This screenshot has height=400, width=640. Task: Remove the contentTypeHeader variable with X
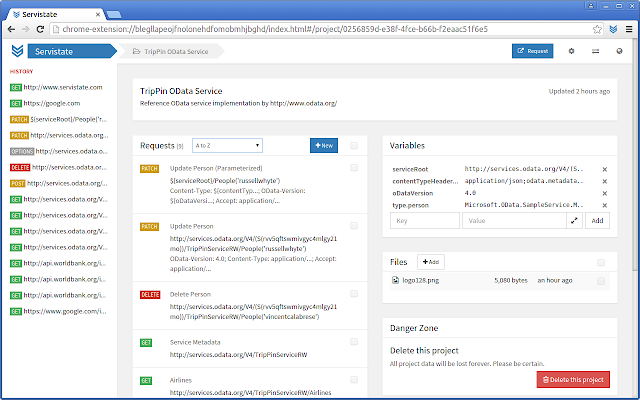605,181
